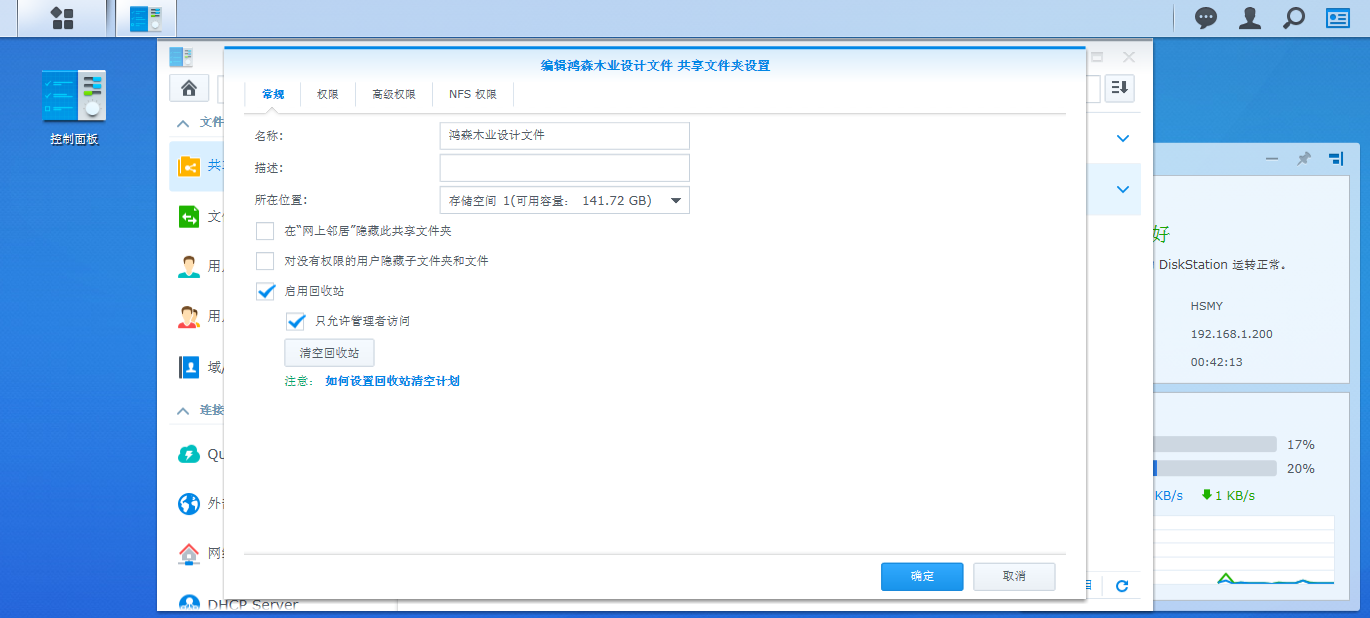This screenshot has width=1370, height=618.
Task: Toggle 只允许管理者访问 checkbox
Action: (x=296, y=321)
